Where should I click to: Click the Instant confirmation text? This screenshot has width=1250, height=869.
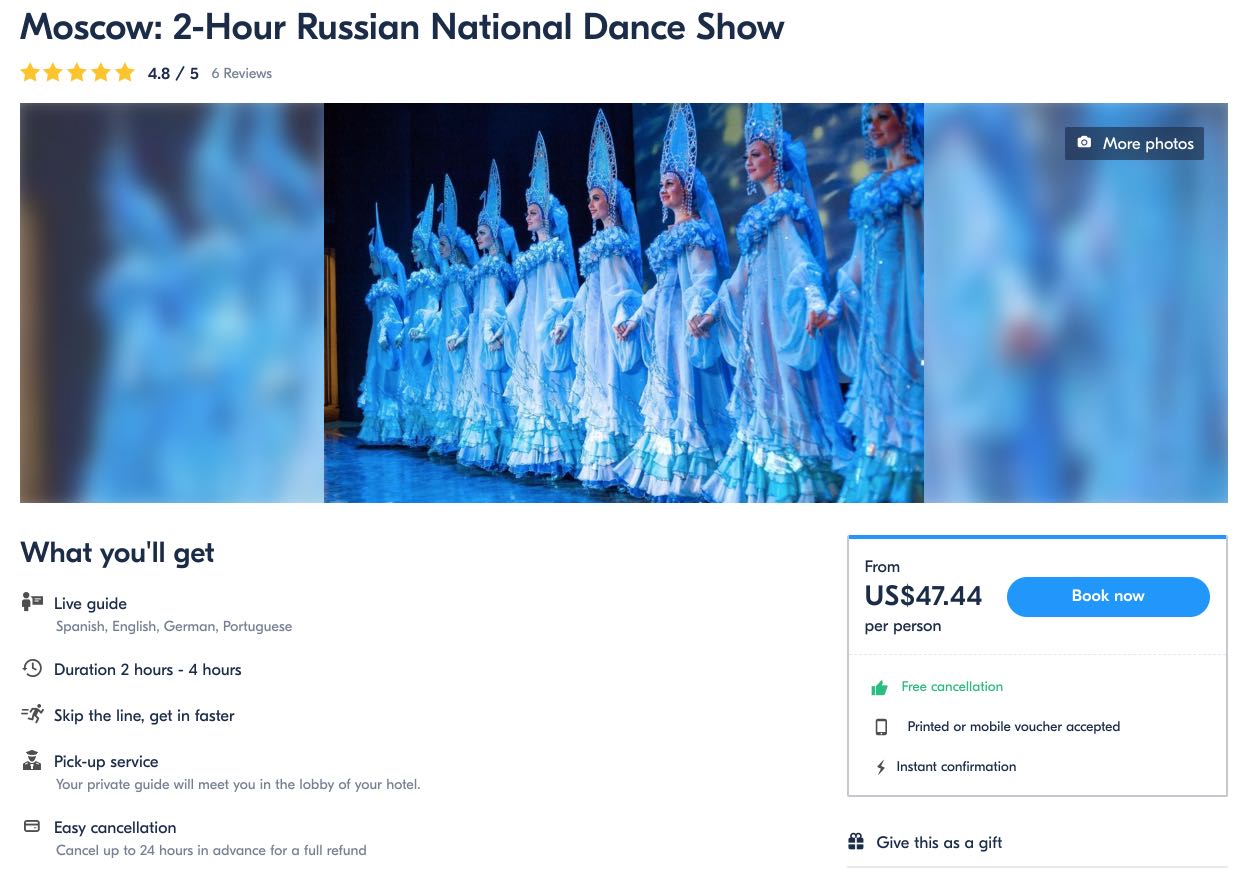point(956,767)
